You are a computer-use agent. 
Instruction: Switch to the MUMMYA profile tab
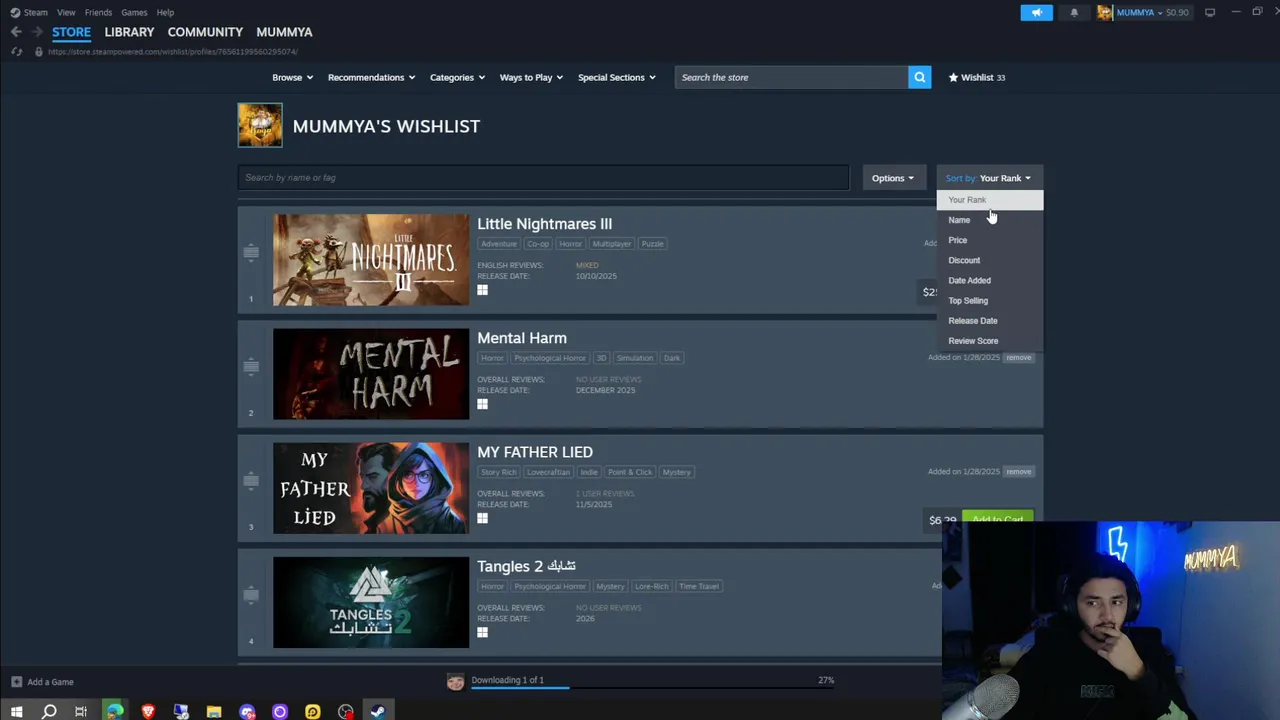pos(284,32)
